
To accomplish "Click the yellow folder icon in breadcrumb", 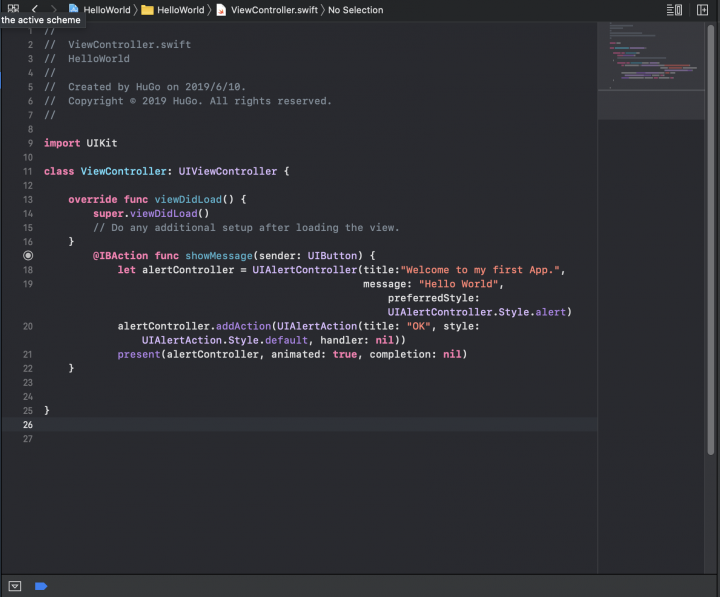I will (x=147, y=10).
